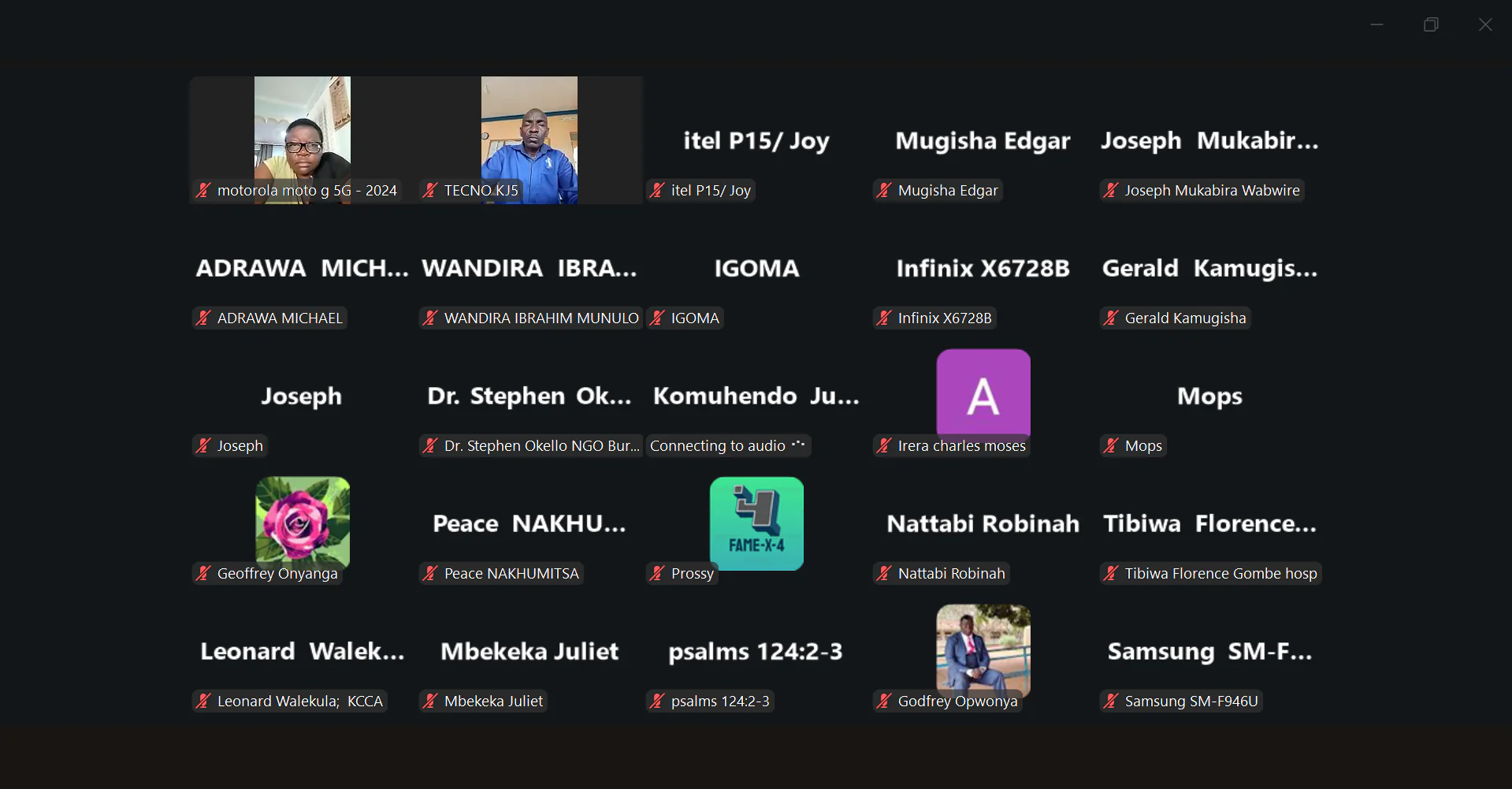Screen dimensions: 1512x789
Task: Click the muted mic icon next to Mops
Action: pos(1111,445)
